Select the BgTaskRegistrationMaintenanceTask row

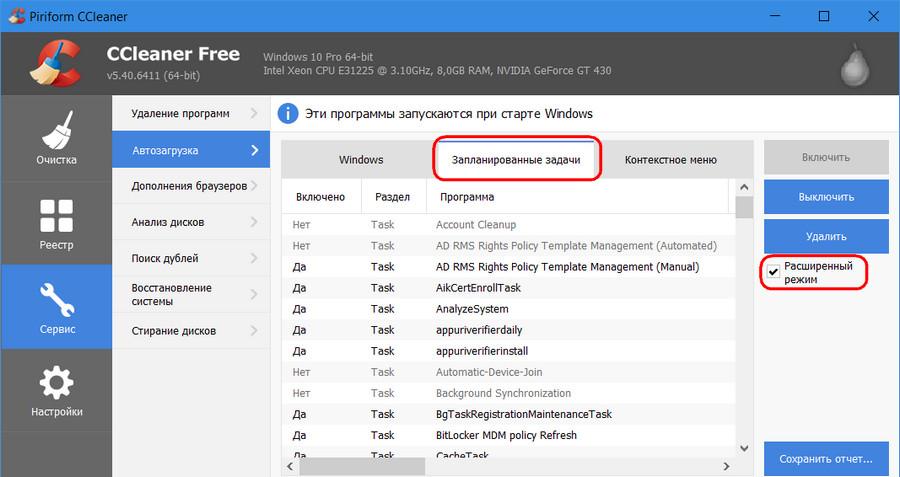509,414
